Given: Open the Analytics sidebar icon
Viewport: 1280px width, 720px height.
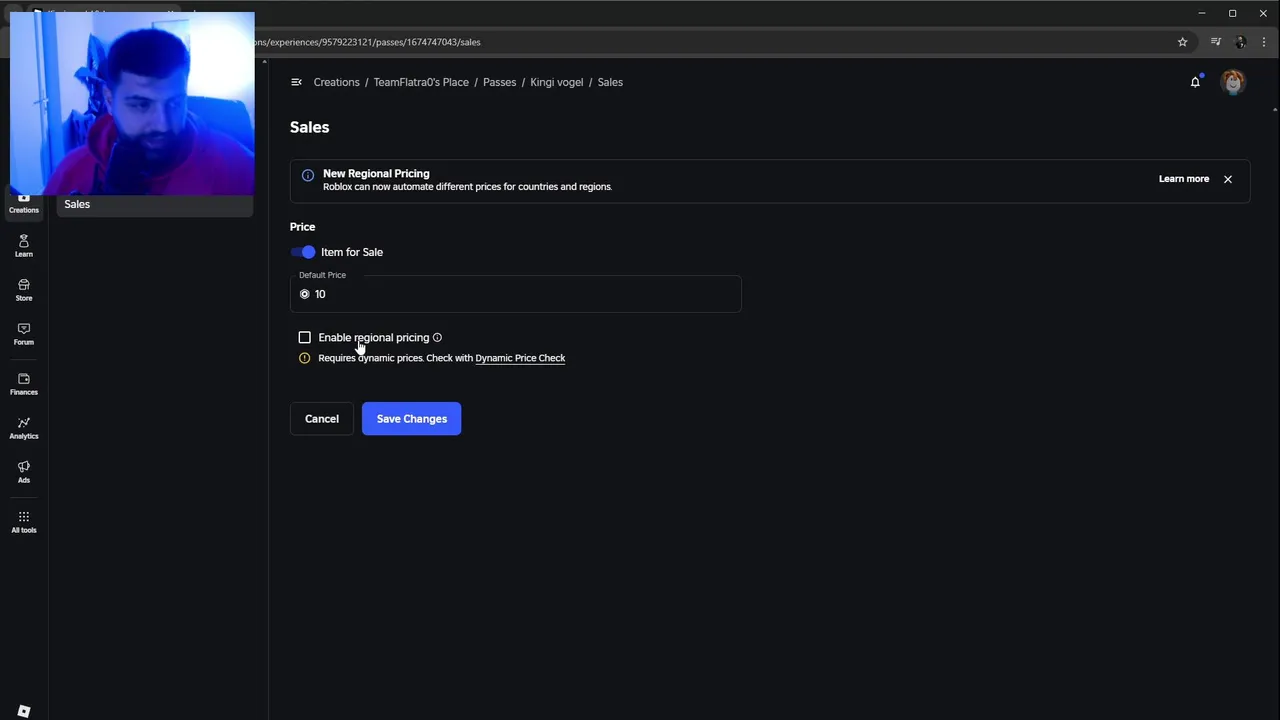Looking at the screenshot, I should click(24, 427).
